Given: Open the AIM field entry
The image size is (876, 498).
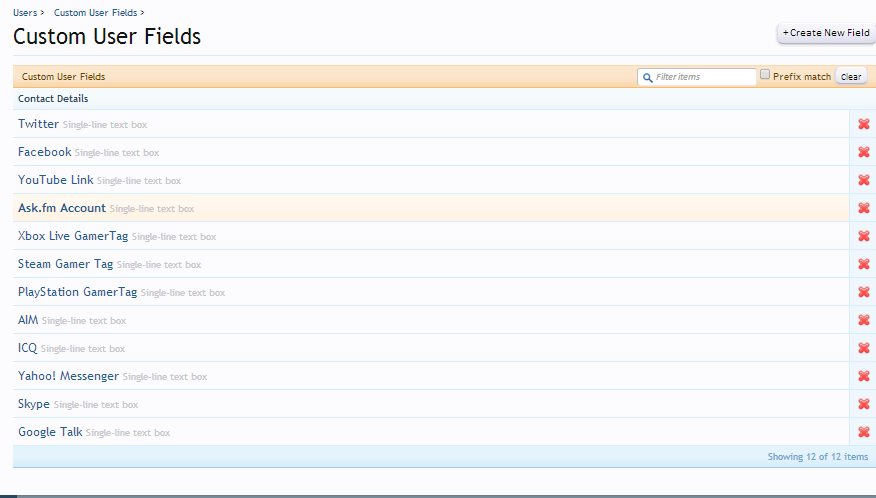Looking at the screenshot, I should click(x=28, y=319).
